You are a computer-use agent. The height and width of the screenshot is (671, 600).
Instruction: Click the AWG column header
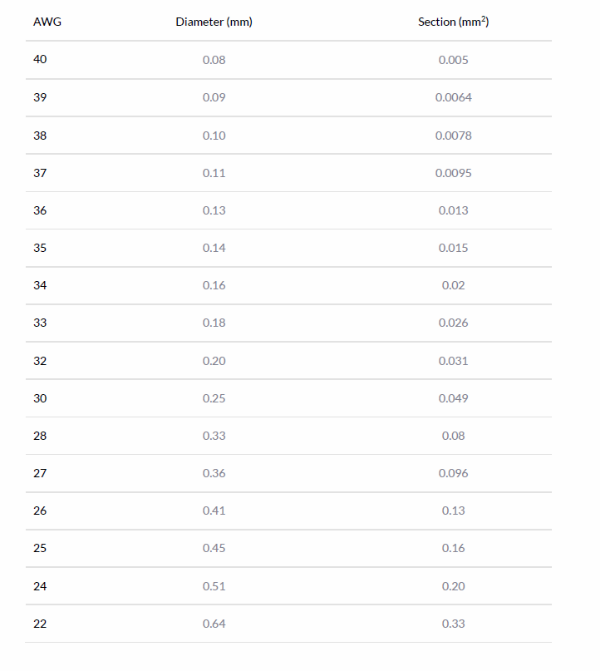(48, 22)
